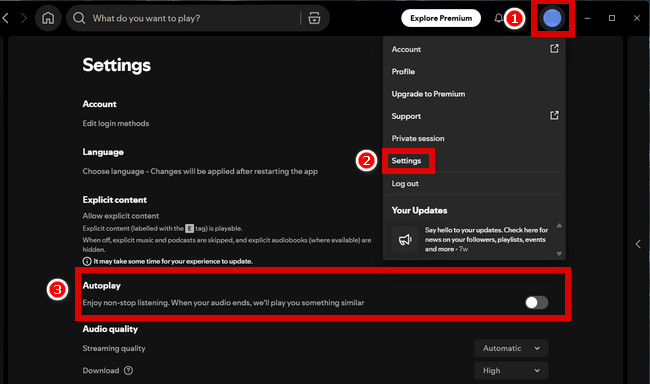Go back with the back arrow
This screenshot has height=384, width=650.
point(5,18)
